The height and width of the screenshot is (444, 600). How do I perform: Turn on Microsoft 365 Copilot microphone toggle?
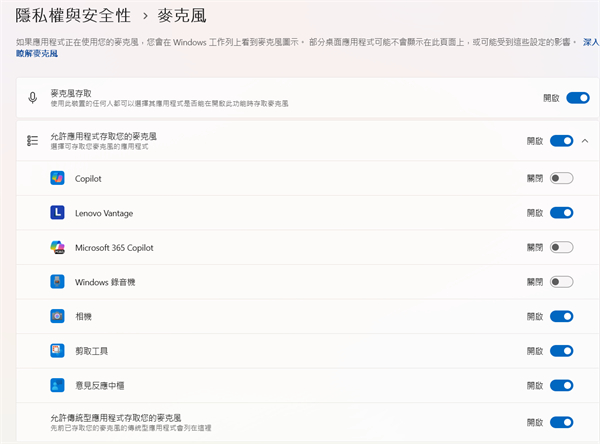point(561,247)
